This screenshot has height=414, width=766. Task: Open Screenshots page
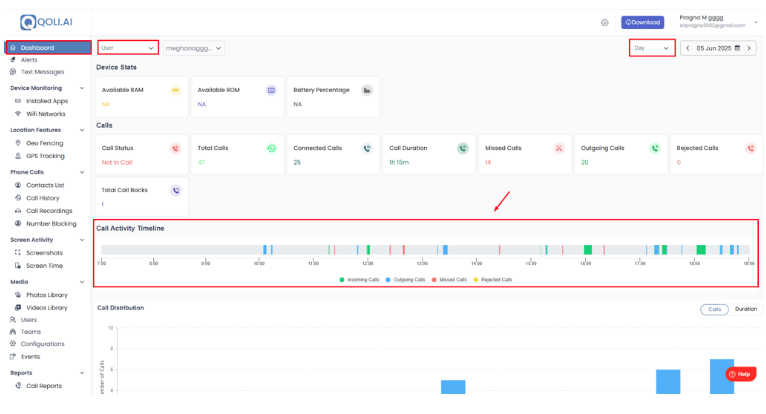pyautogui.click(x=44, y=253)
